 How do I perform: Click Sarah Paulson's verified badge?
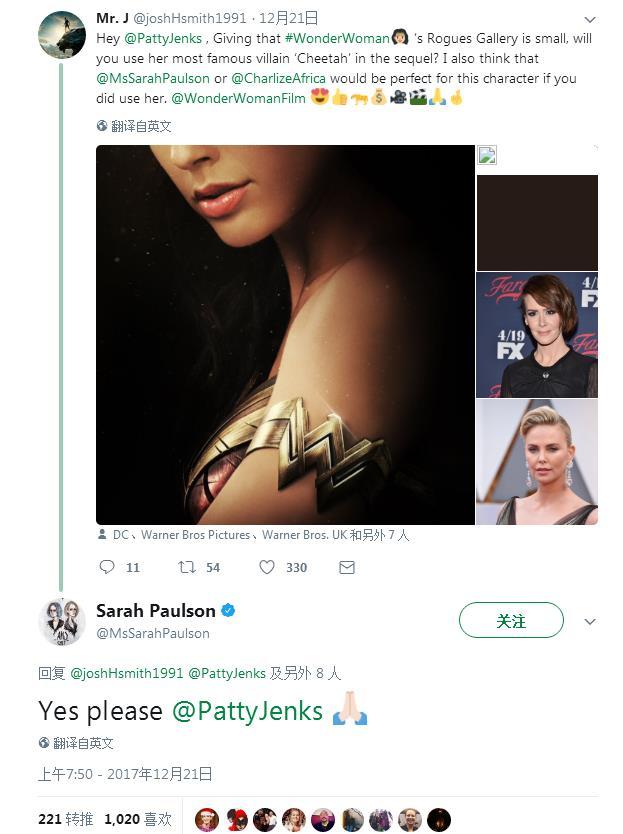click(228, 610)
